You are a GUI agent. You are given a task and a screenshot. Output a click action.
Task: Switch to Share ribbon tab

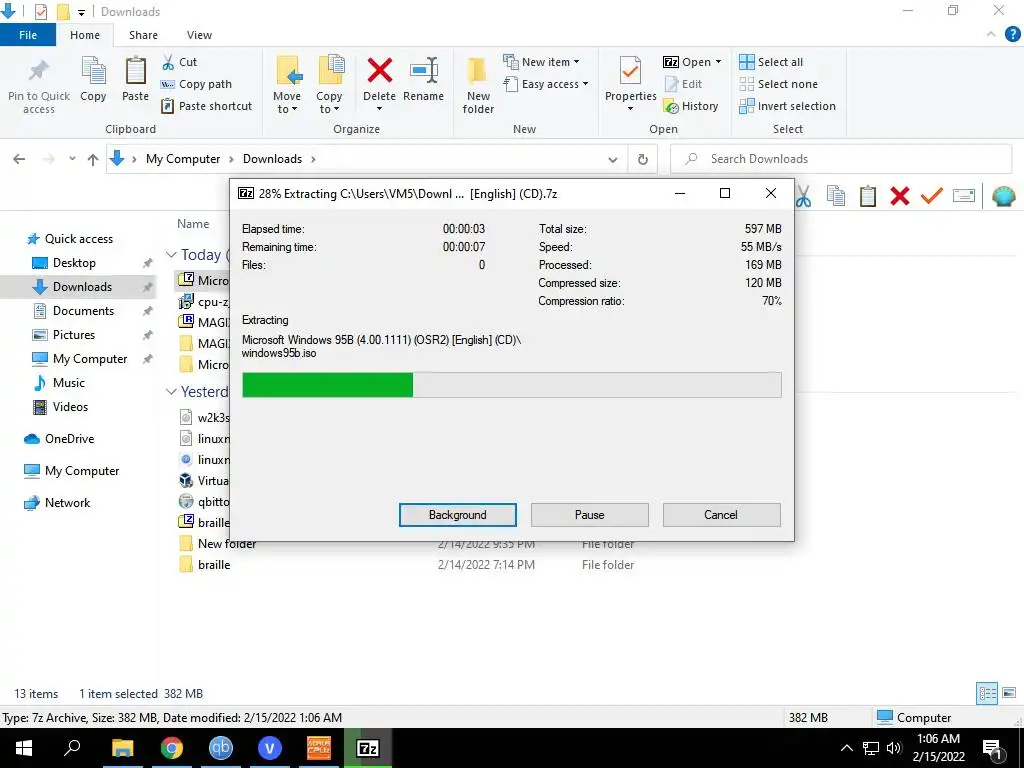coord(143,35)
